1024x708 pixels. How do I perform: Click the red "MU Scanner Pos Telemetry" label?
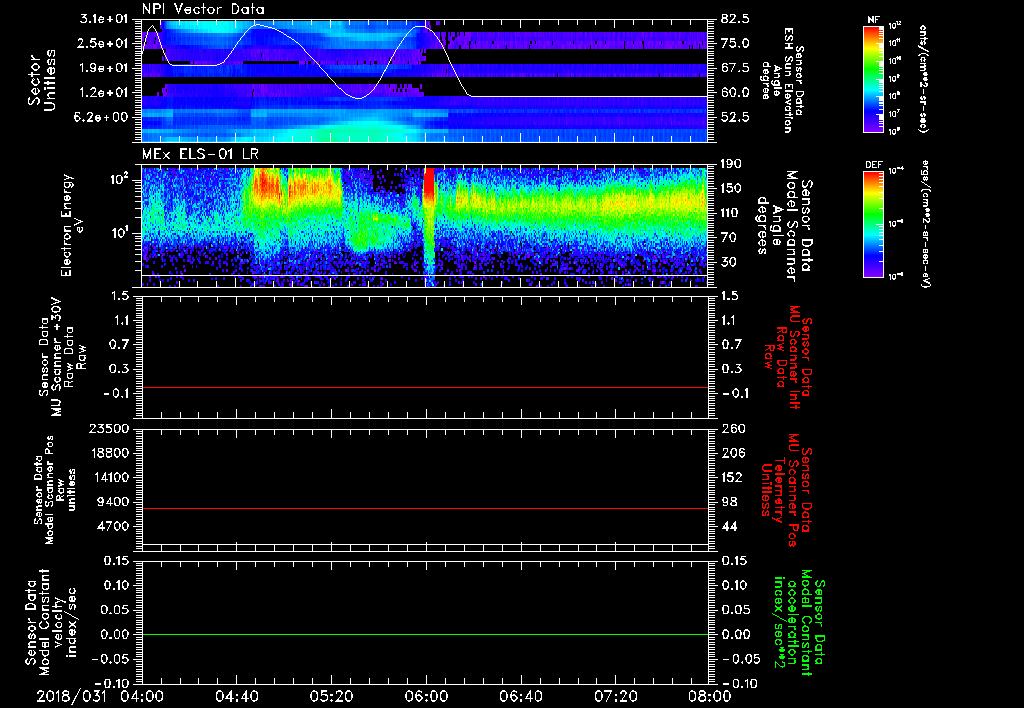785,490
